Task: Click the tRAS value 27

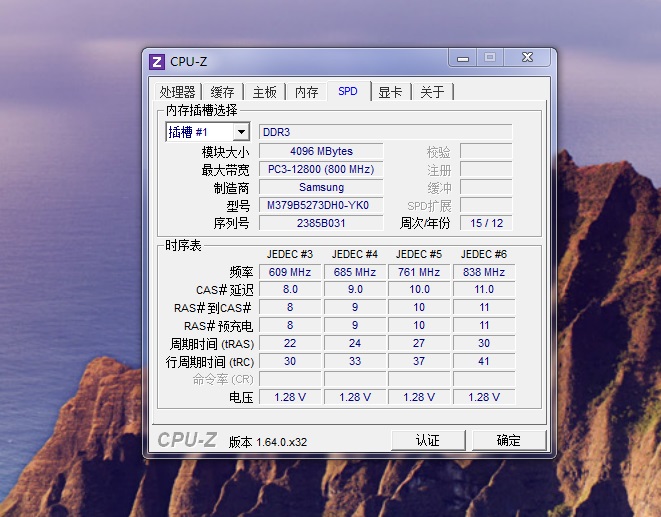Action: (419, 343)
